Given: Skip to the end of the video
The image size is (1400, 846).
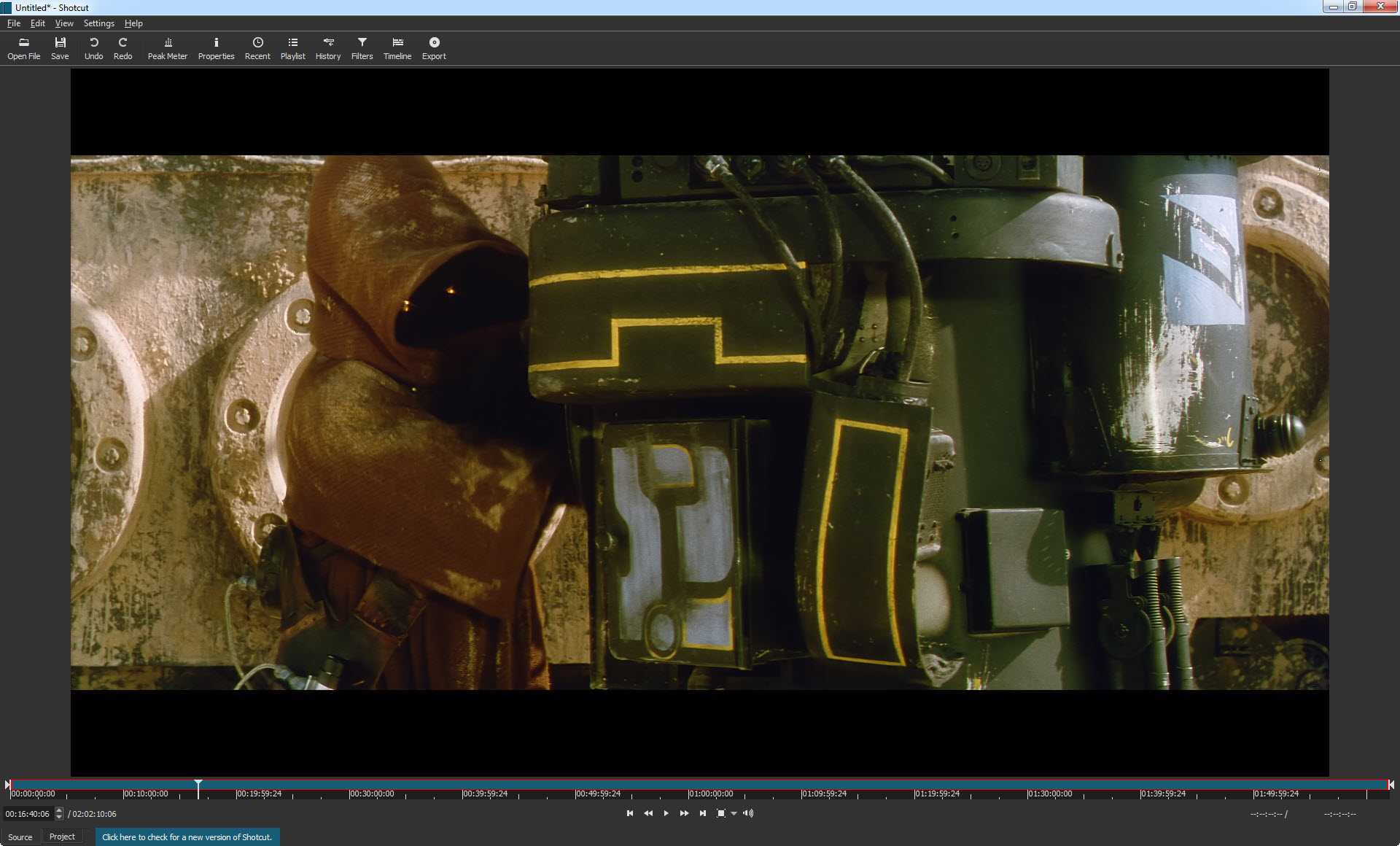Looking at the screenshot, I should pos(702,813).
